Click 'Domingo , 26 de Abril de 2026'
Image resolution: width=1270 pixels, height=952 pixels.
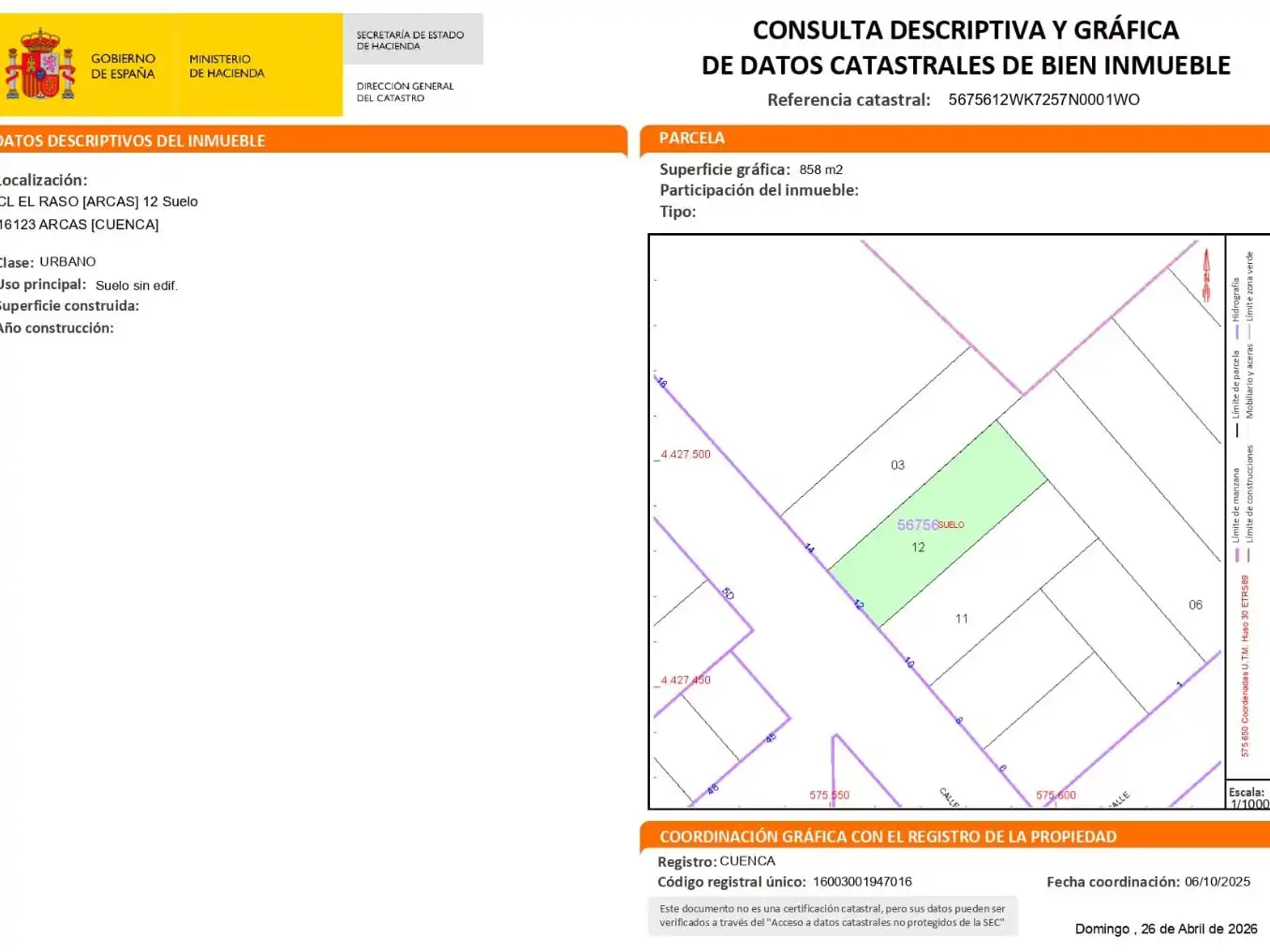1166,929
